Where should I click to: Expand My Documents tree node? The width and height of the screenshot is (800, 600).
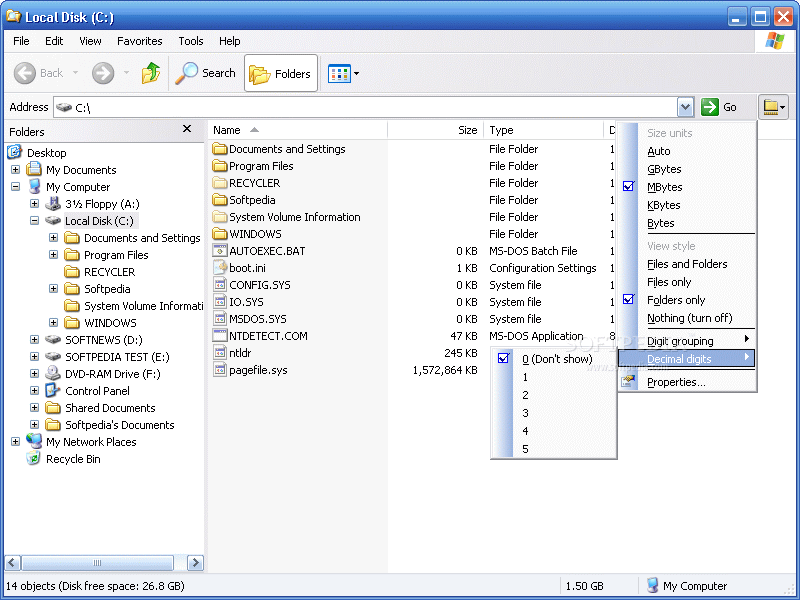(x=15, y=169)
